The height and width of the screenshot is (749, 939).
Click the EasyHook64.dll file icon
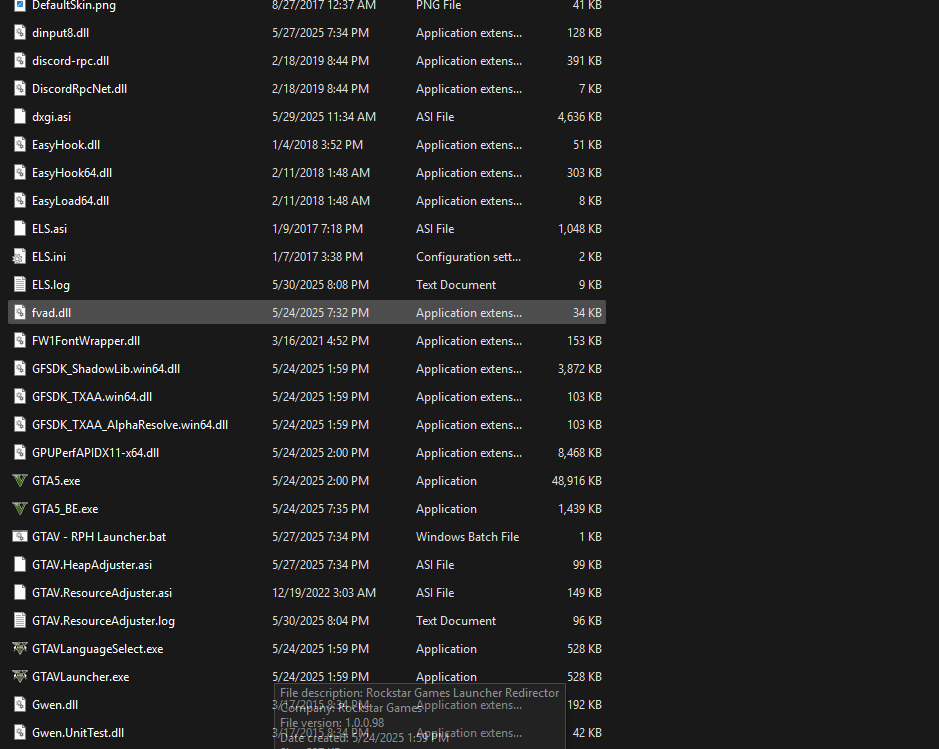click(20, 173)
